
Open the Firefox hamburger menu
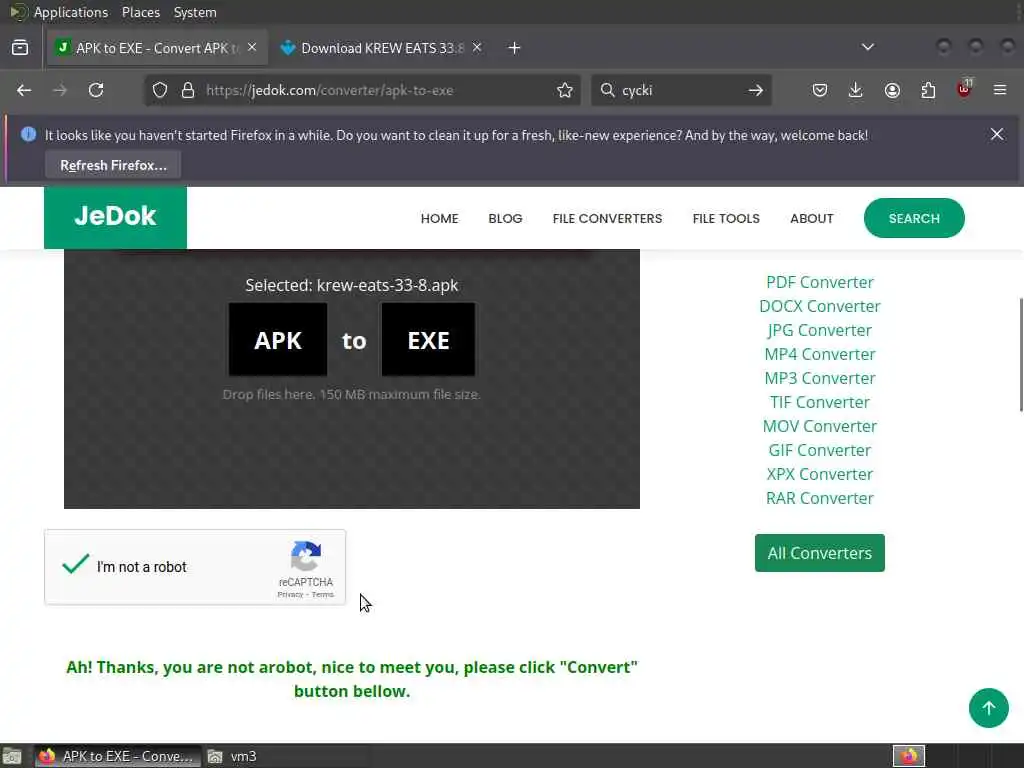coord(1000,90)
